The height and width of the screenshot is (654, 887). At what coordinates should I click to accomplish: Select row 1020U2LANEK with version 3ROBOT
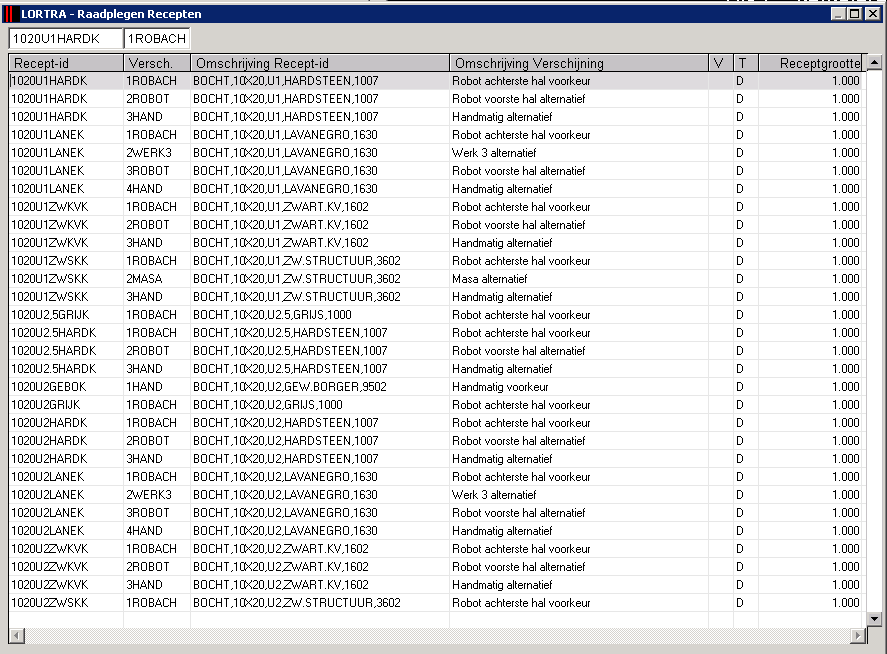(x=438, y=513)
